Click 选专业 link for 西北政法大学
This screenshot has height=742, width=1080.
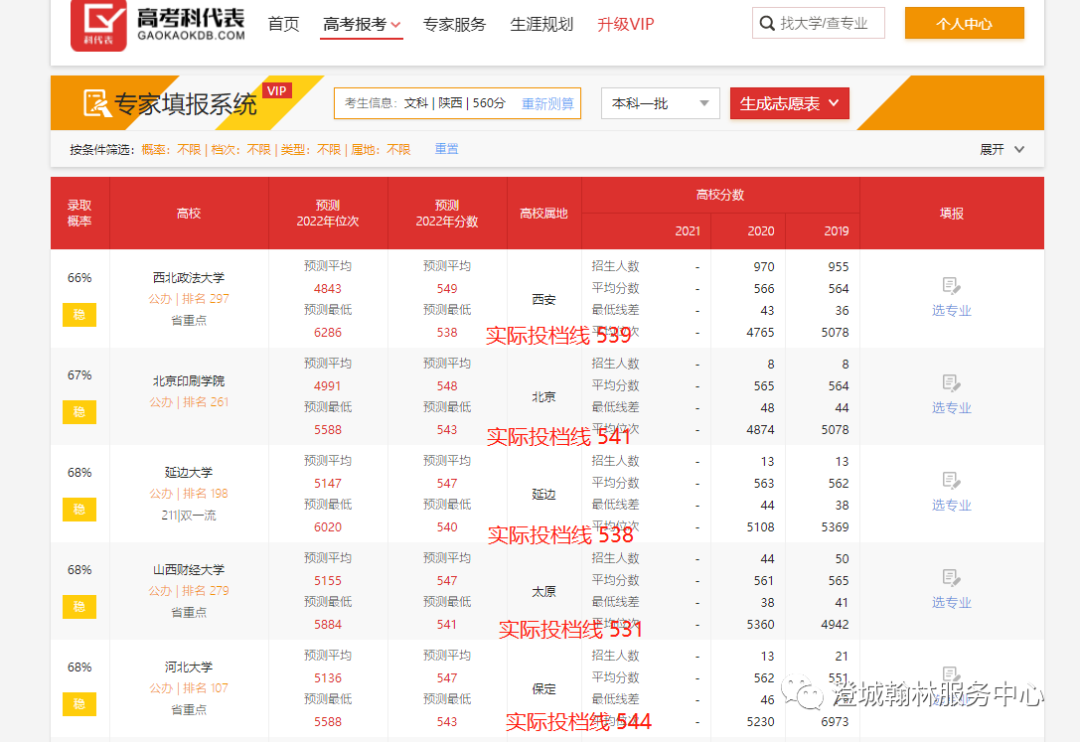[951, 311]
